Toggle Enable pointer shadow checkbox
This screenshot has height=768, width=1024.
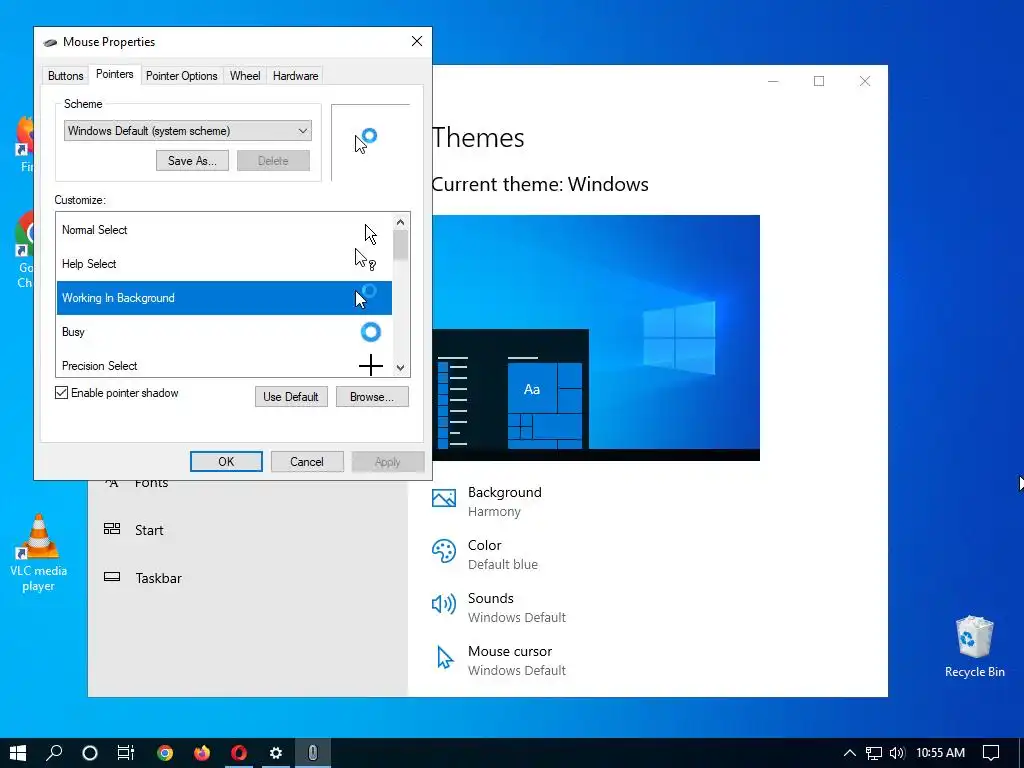[x=61, y=392]
